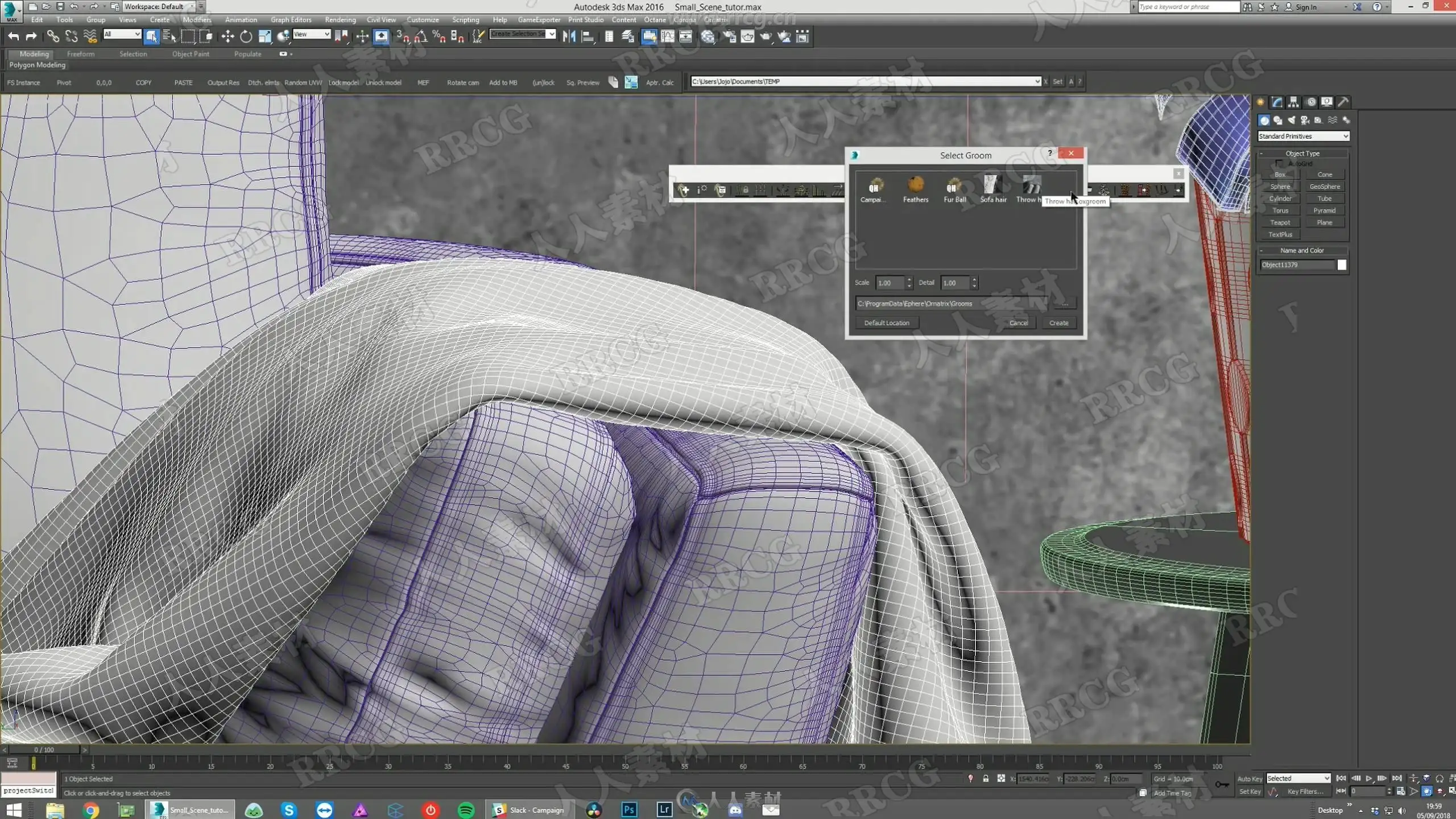Open the Utilities hammer panel
This screenshot has height=819, width=1456.
click(1342, 102)
